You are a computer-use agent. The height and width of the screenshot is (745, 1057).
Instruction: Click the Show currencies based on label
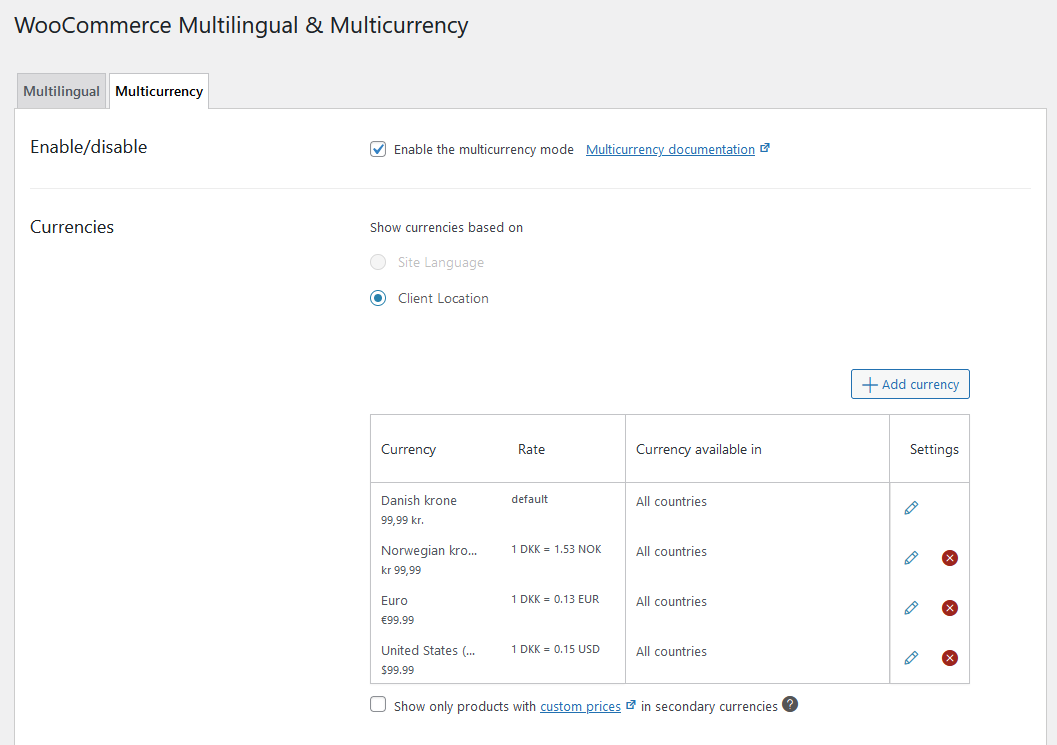tap(446, 227)
